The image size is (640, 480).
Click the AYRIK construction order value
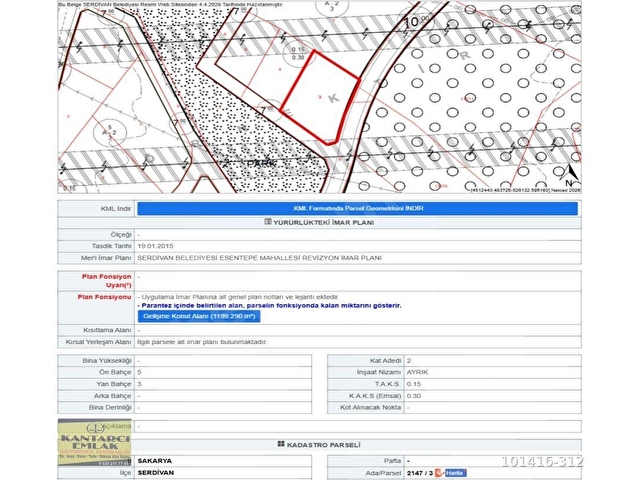(417, 372)
